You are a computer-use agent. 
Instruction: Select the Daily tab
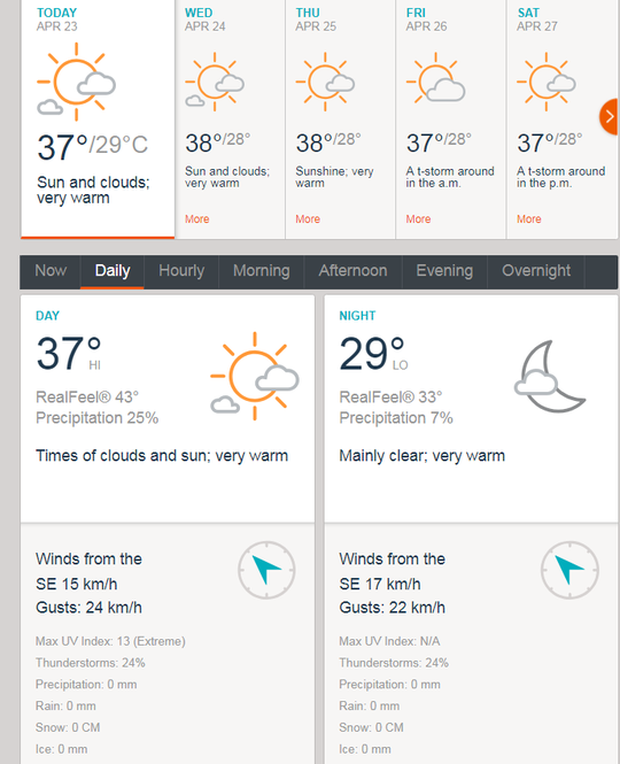(112, 271)
